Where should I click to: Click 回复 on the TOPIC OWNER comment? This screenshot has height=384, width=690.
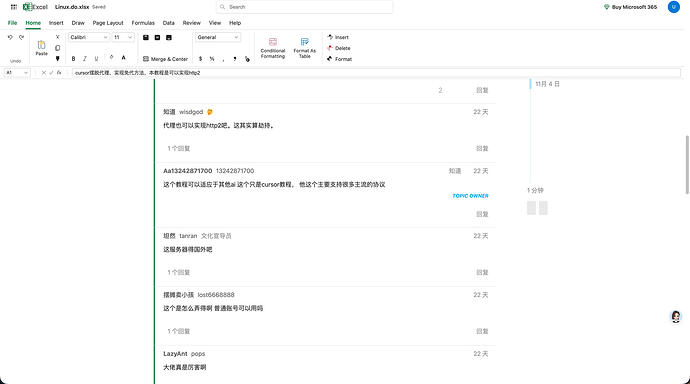[482, 214]
